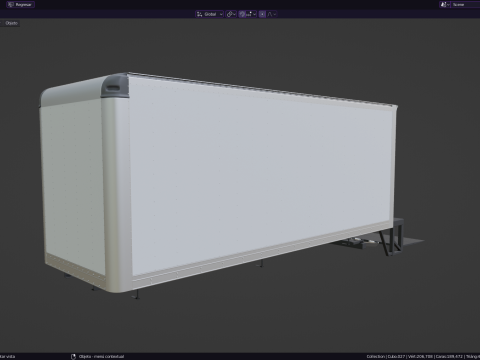Viewport: 480px width, 360px height.
Task: Click the Collection statistics text in the status bar
Action: click(x=422, y=357)
